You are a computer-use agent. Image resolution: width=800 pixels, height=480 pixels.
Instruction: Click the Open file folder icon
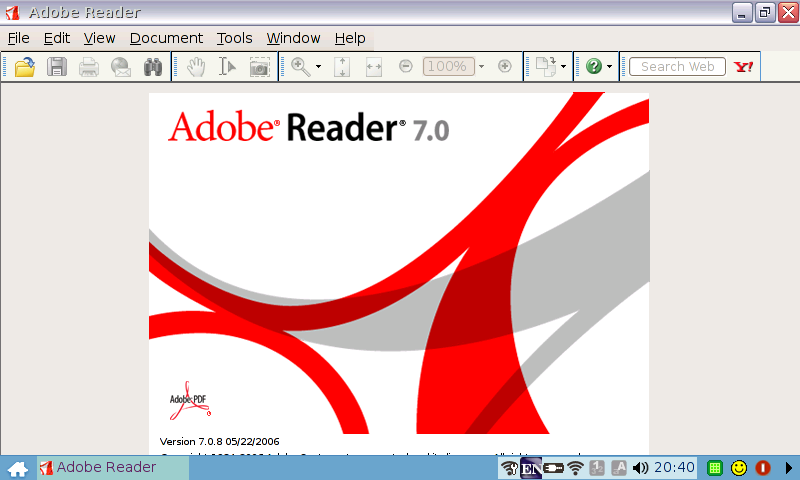pyautogui.click(x=24, y=67)
